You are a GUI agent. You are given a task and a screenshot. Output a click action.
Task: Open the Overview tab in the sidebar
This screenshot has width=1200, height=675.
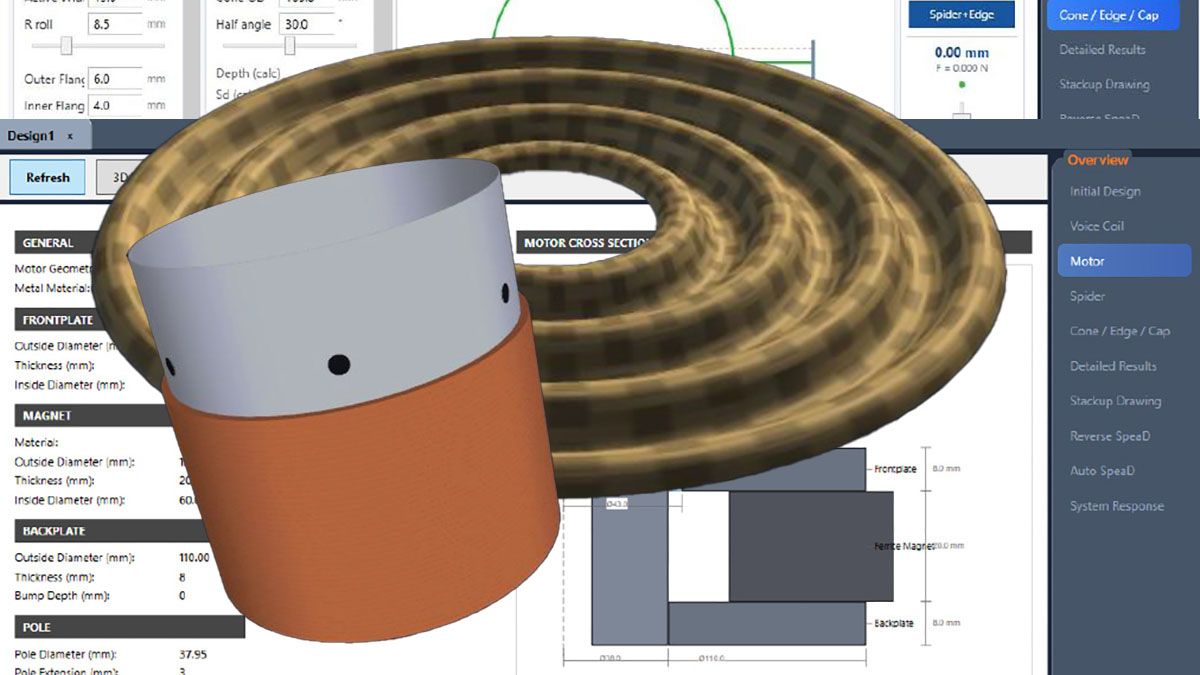[x=1097, y=160]
